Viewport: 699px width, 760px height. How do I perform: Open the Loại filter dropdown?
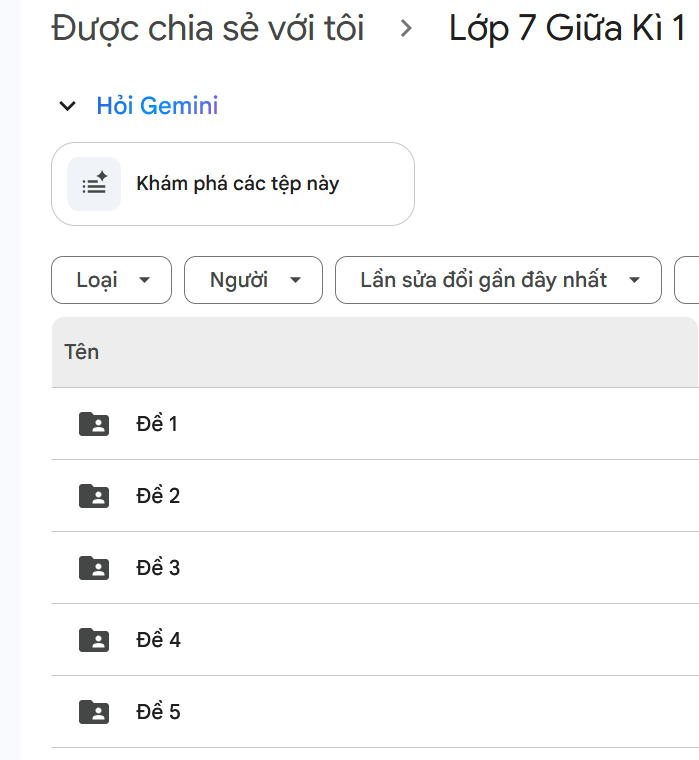111,280
